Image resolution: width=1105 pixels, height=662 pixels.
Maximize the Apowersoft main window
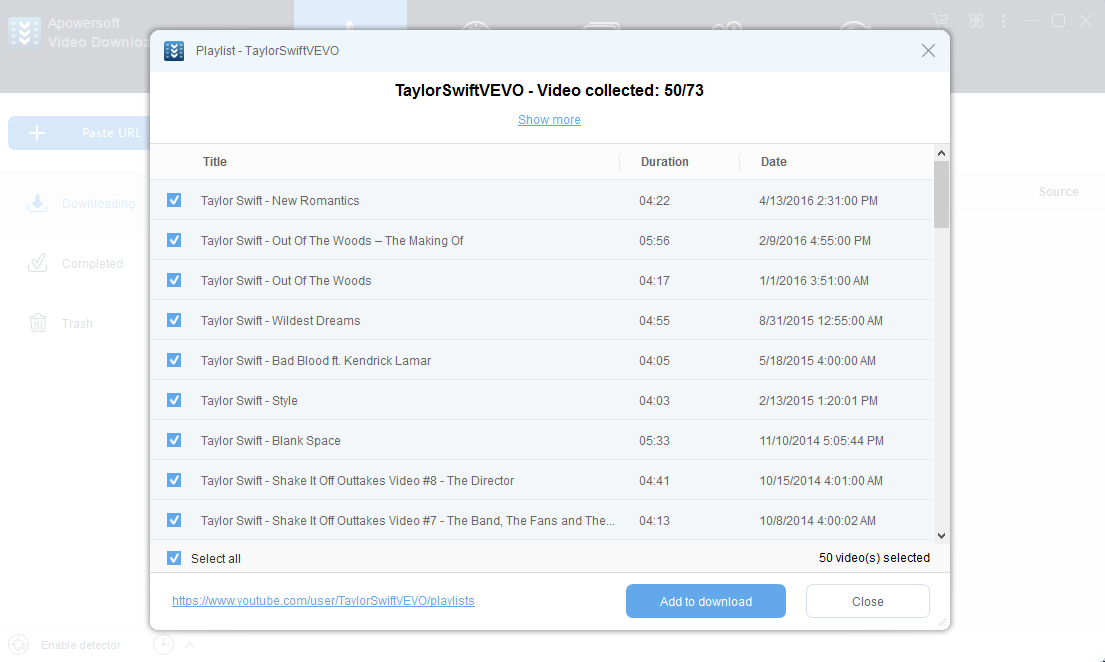1058,21
